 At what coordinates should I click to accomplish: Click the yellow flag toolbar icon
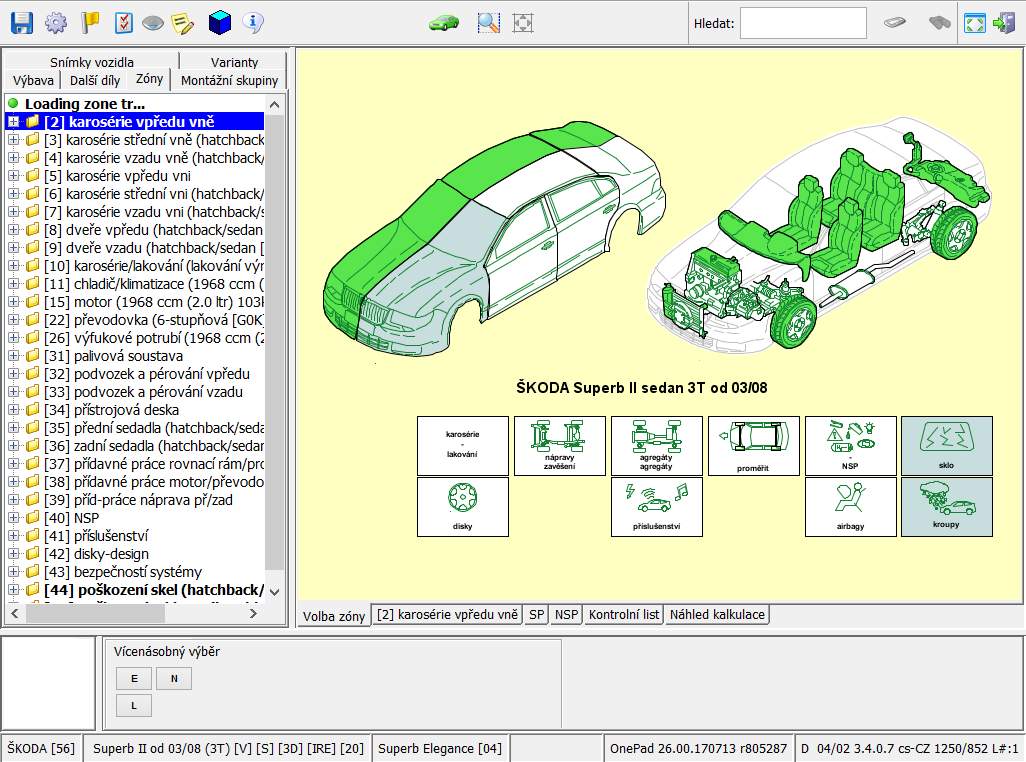90,23
